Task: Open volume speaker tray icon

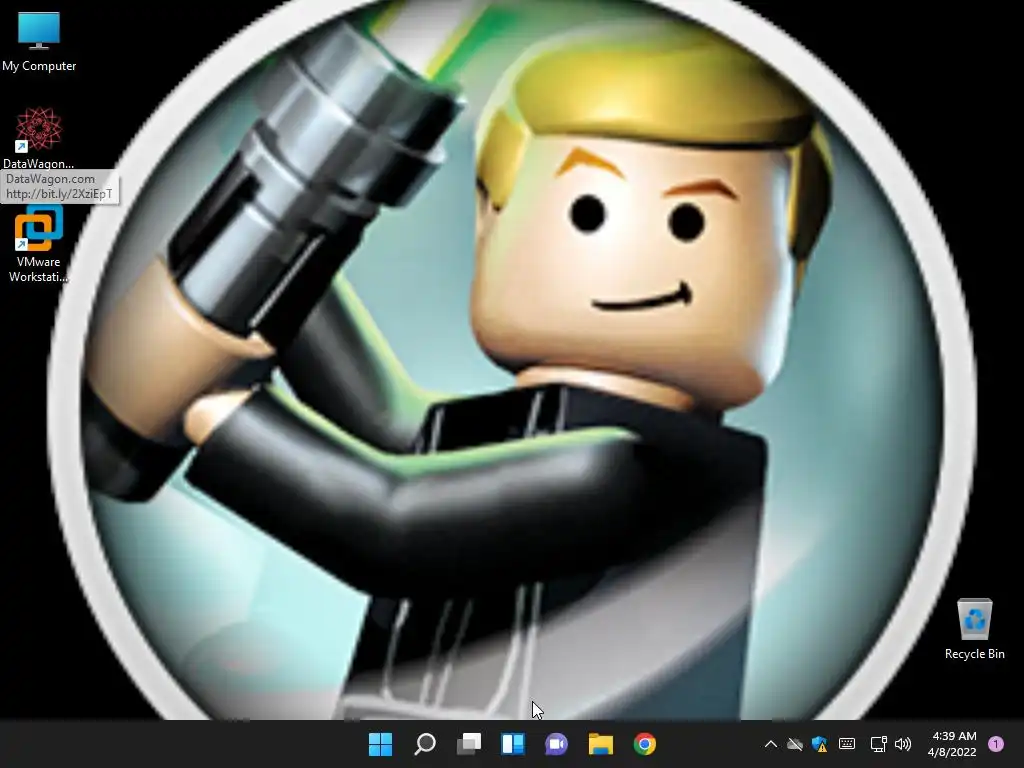Action: click(x=903, y=744)
